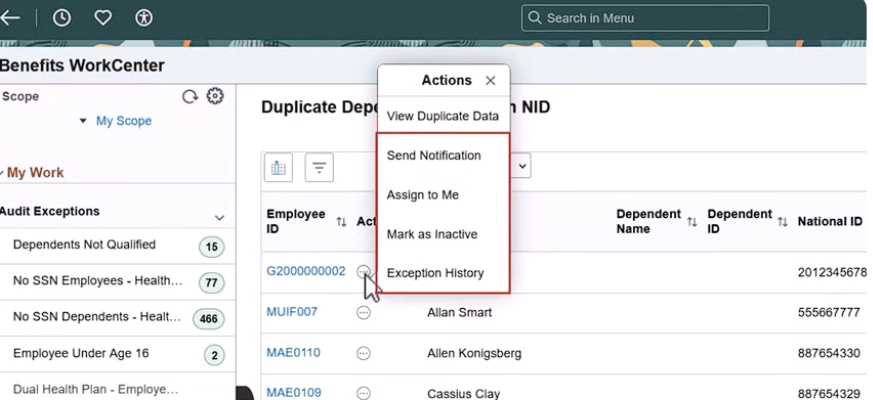Viewport: 873px width, 400px height.
Task: Click the Allan Smart name cell
Action: coord(459,313)
